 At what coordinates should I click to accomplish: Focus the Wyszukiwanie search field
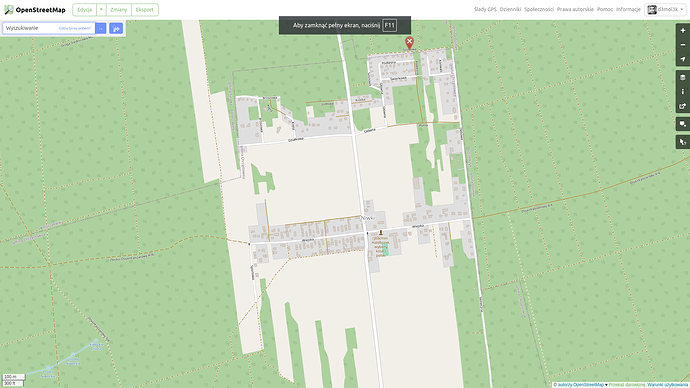[x=48, y=28]
